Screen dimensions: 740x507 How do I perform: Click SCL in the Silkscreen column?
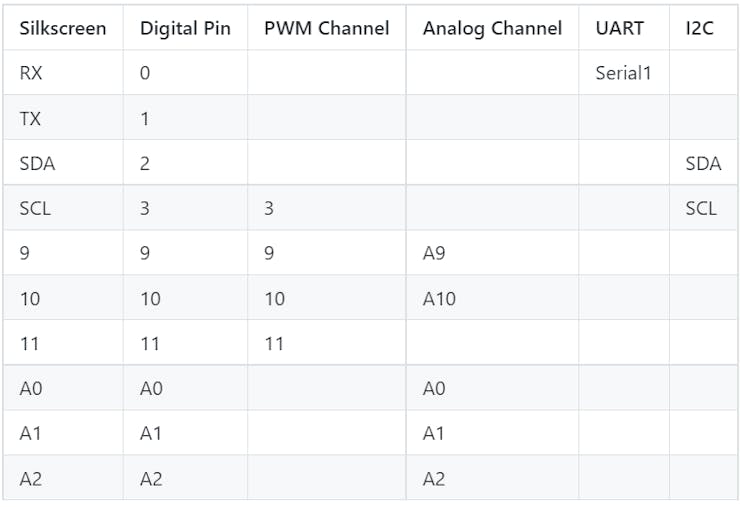(x=36, y=208)
